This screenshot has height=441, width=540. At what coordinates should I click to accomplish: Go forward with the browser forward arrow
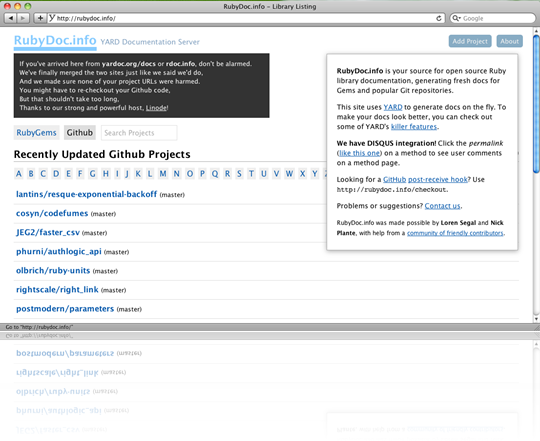click(23, 18)
